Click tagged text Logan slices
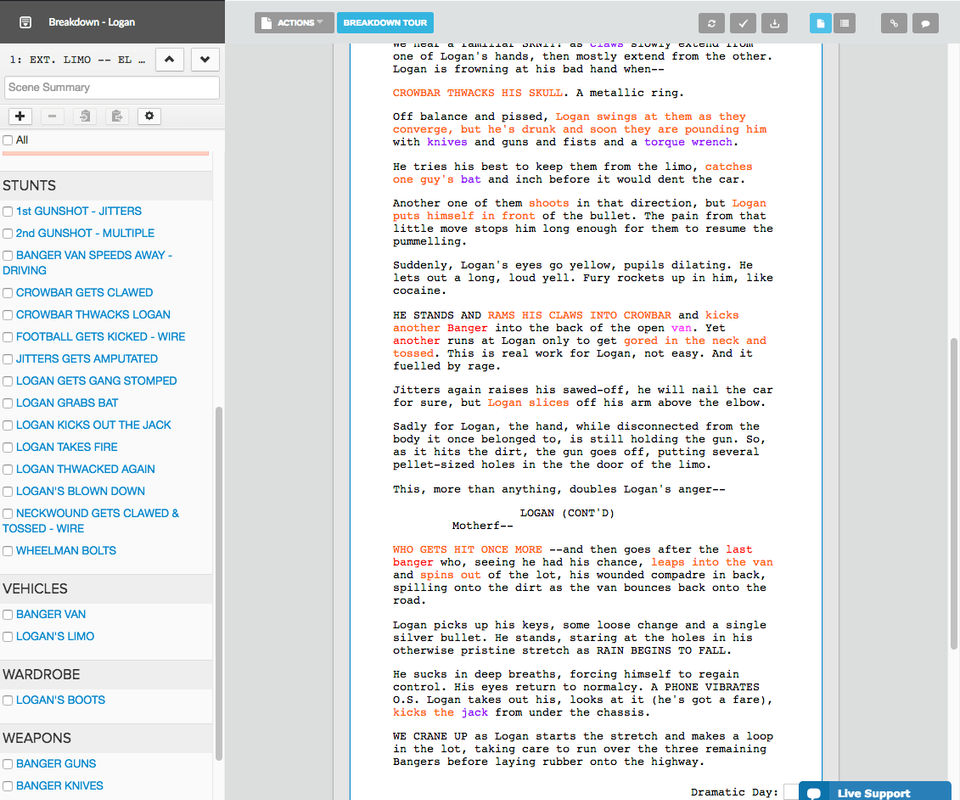This screenshot has width=960, height=800. [528, 403]
